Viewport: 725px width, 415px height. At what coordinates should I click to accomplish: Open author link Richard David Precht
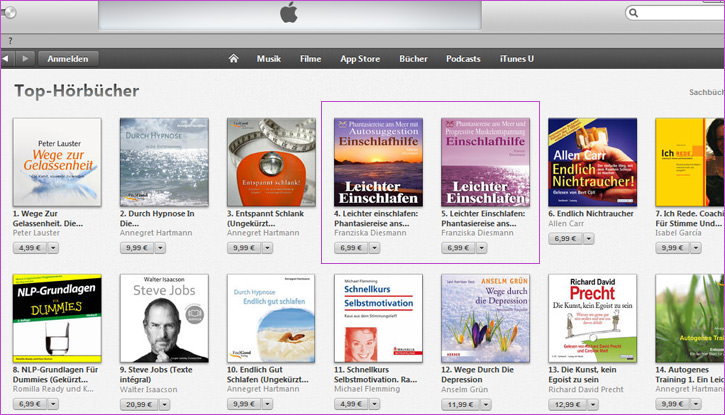(x=586, y=390)
